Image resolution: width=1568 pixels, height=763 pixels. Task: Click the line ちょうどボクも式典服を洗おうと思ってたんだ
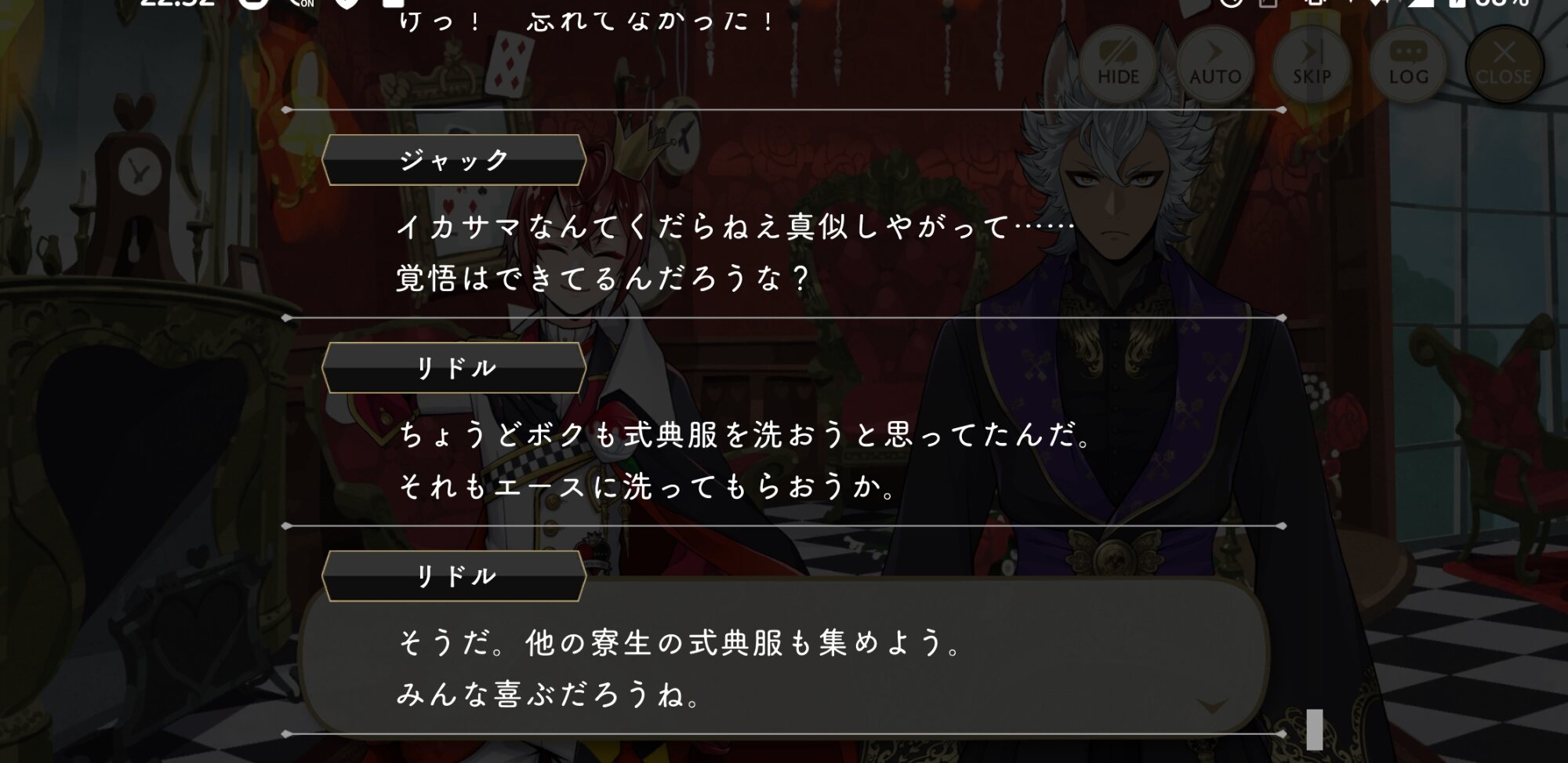(x=744, y=434)
